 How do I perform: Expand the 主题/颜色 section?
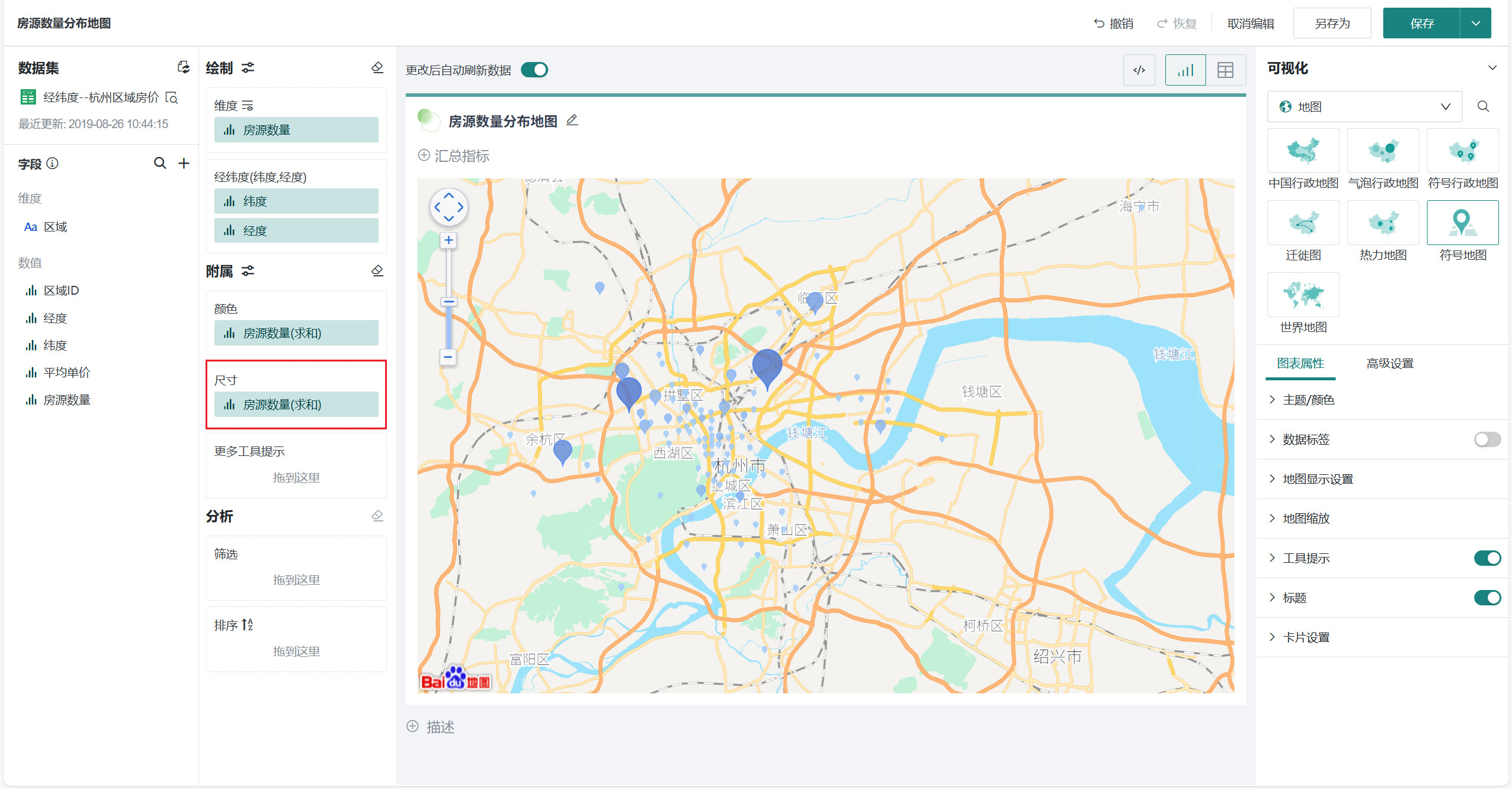pos(1308,400)
